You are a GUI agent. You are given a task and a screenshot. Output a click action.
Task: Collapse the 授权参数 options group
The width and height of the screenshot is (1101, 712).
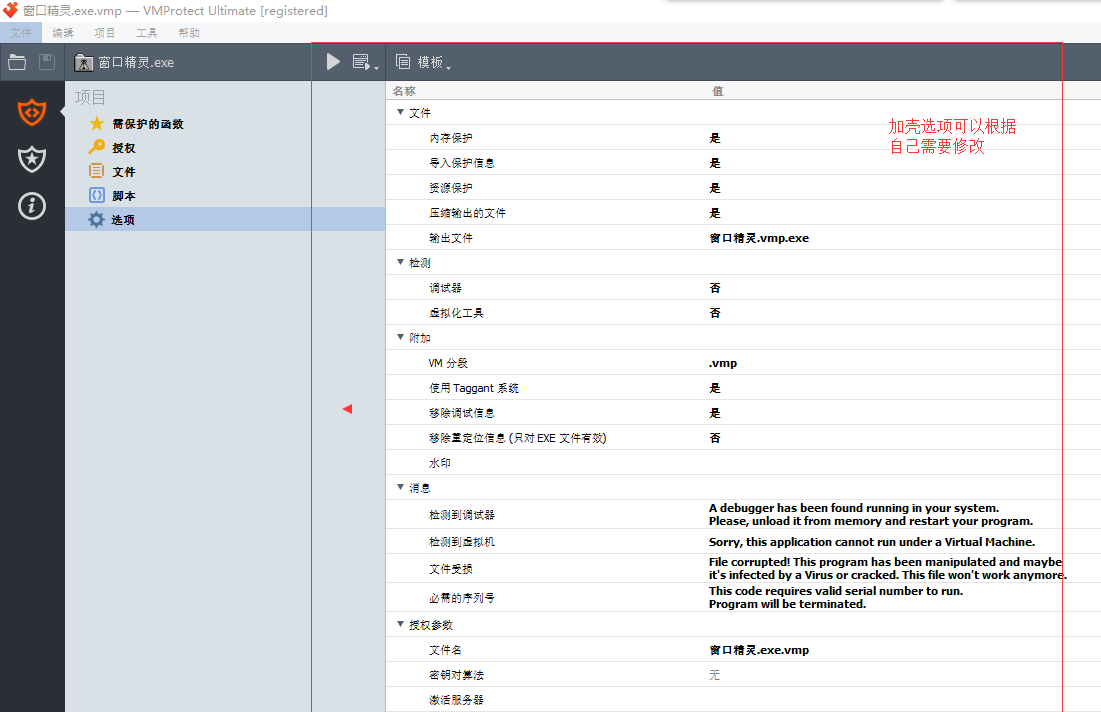tap(400, 624)
